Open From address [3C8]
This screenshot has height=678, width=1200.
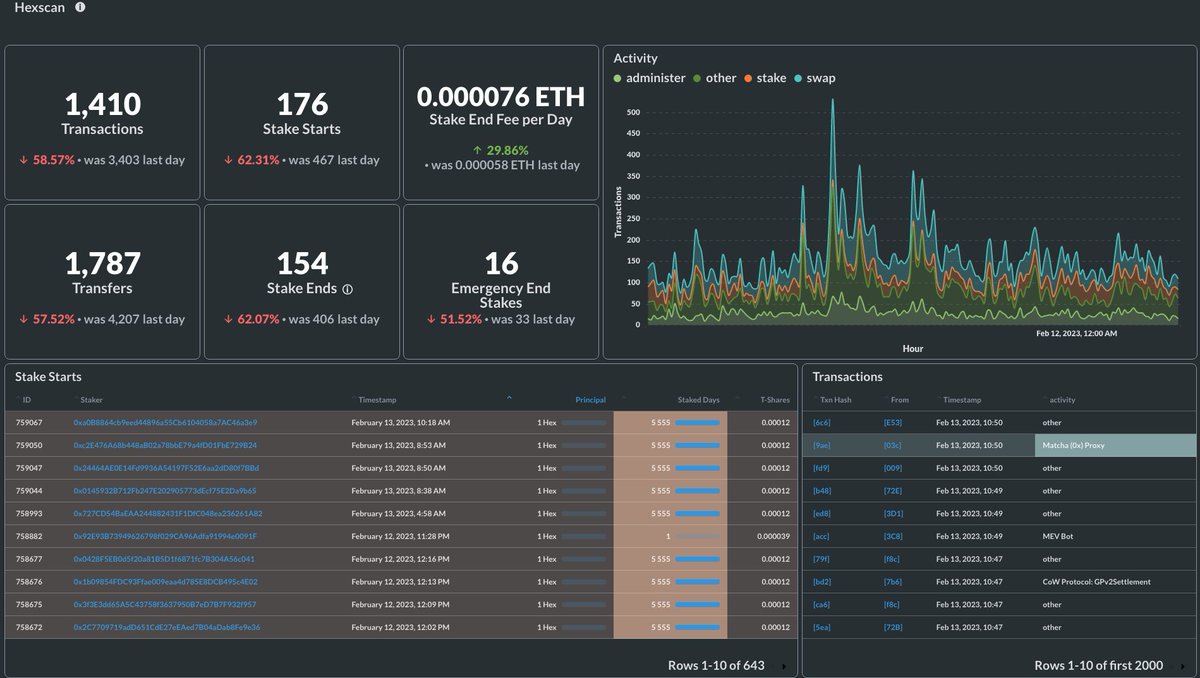[x=893, y=536]
